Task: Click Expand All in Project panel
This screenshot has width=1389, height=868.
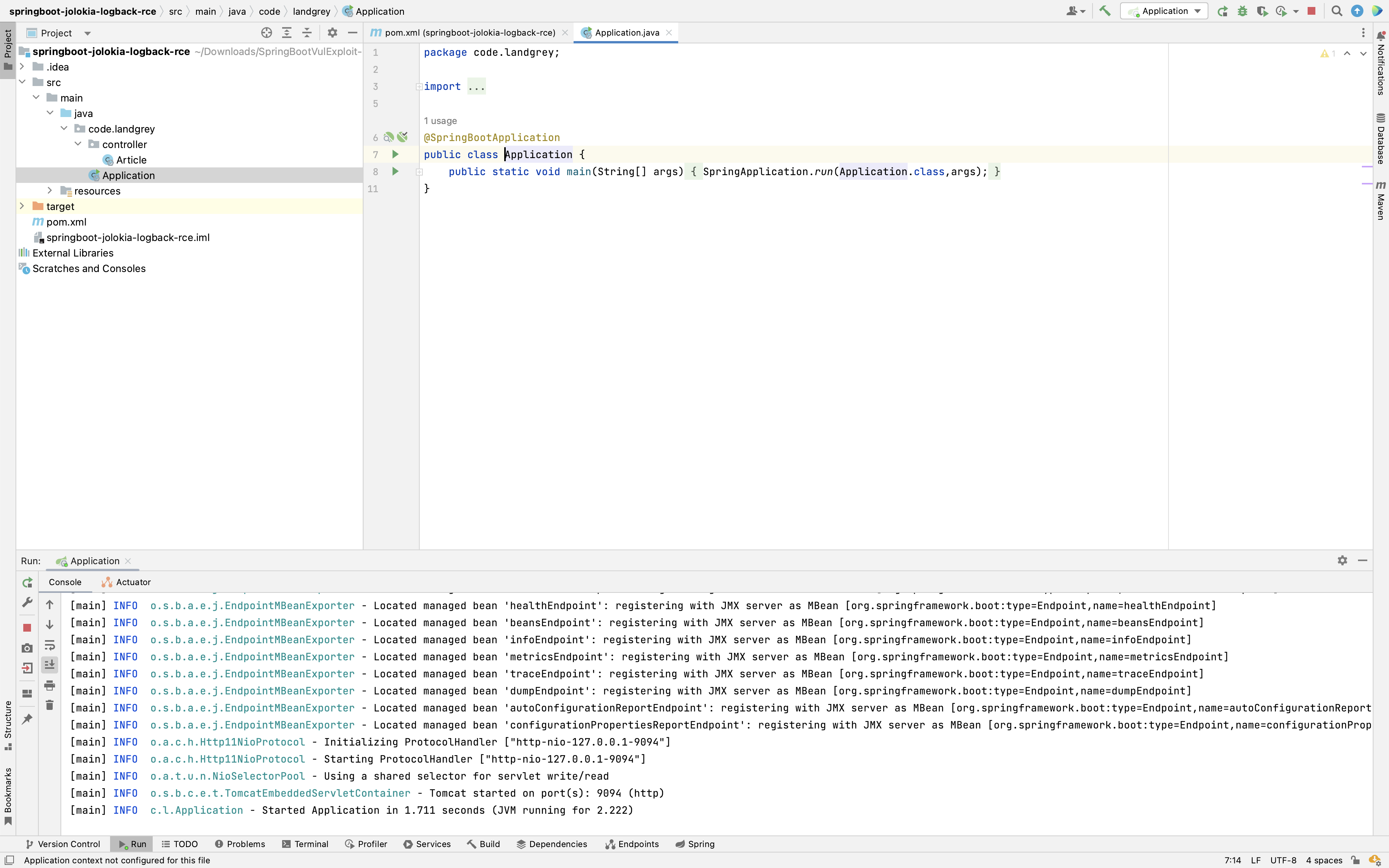Action: click(x=286, y=33)
